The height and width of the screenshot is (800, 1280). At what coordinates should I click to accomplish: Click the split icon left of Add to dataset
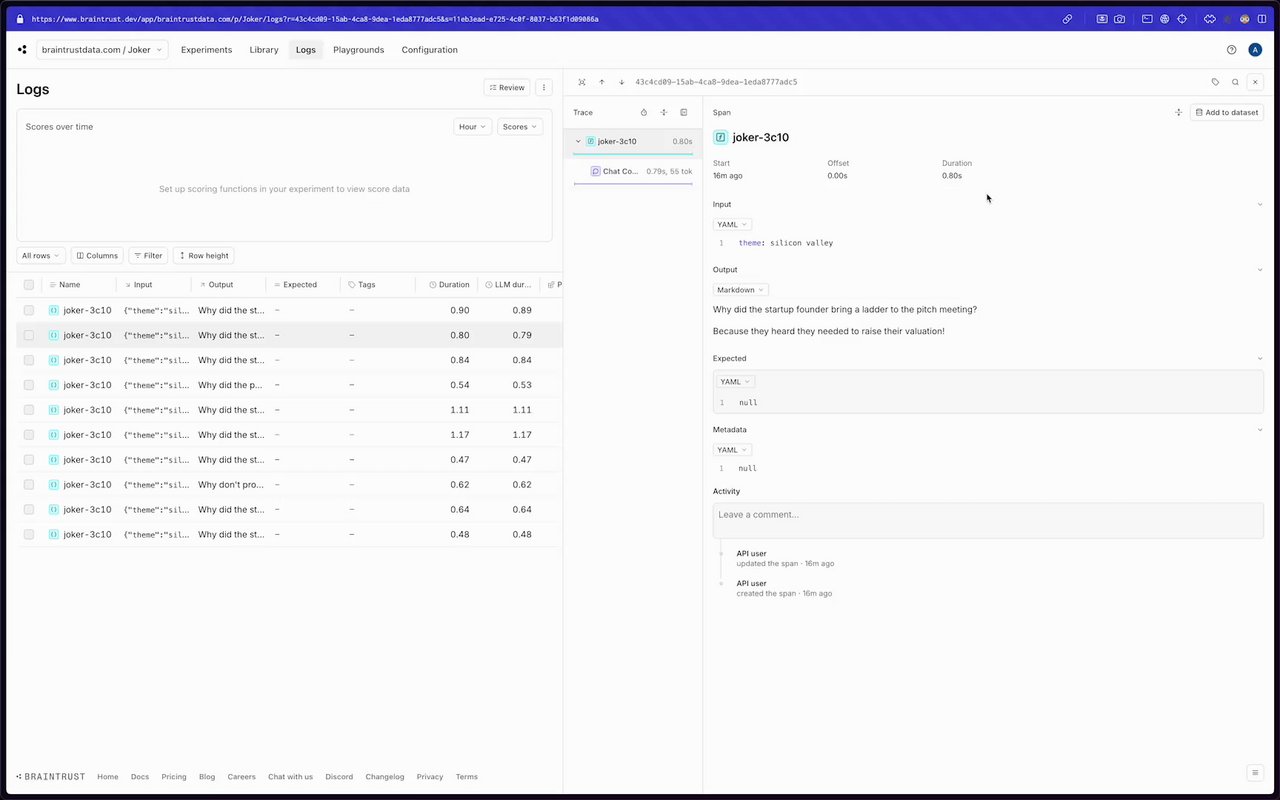pos(1178,113)
